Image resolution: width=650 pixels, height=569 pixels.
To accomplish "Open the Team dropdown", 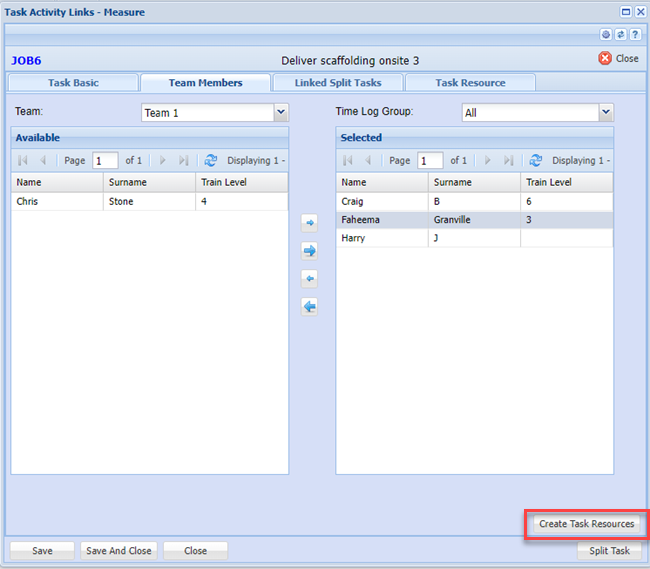I will pyautogui.click(x=280, y=113).
